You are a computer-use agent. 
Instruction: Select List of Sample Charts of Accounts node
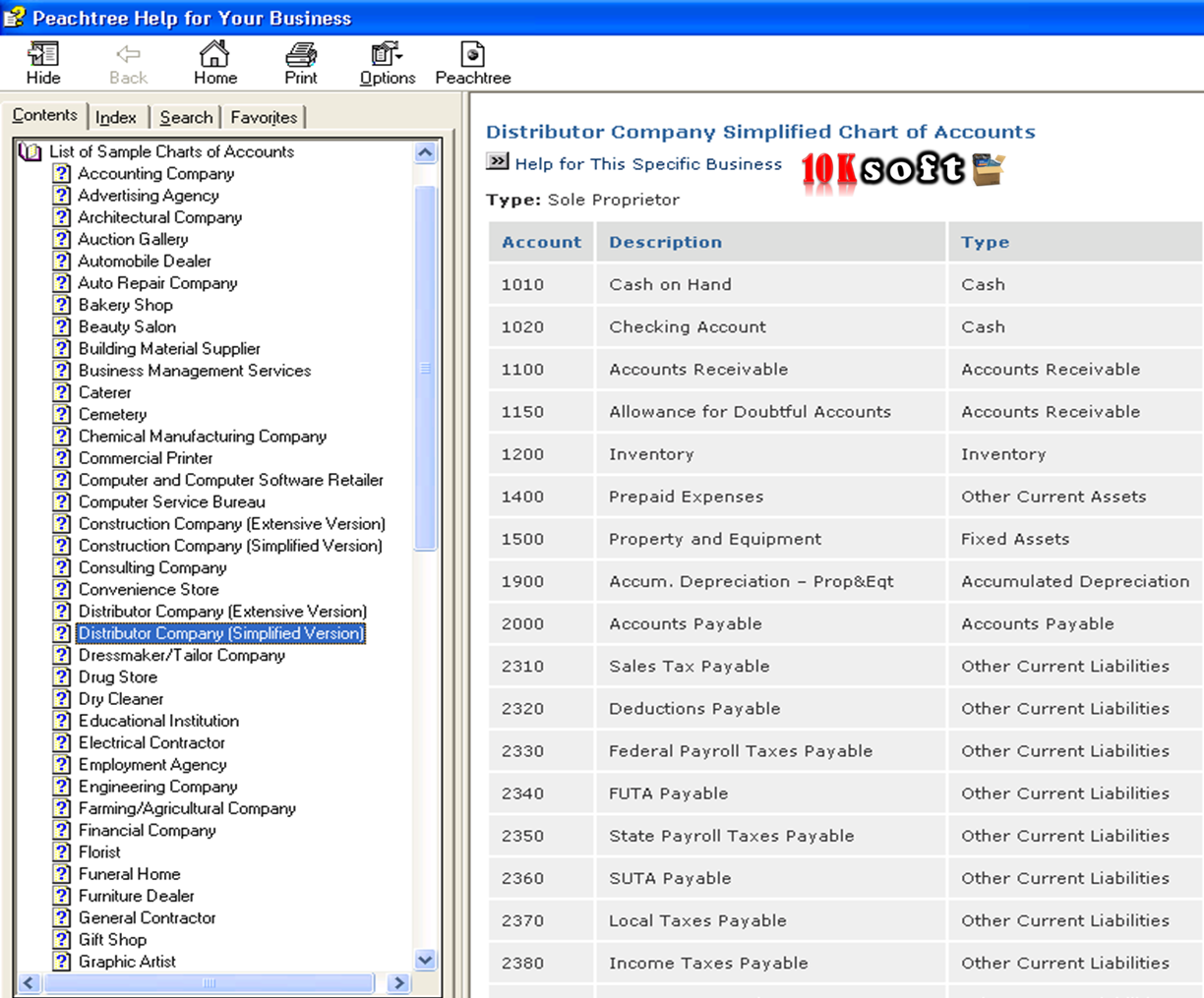point(171,151)
